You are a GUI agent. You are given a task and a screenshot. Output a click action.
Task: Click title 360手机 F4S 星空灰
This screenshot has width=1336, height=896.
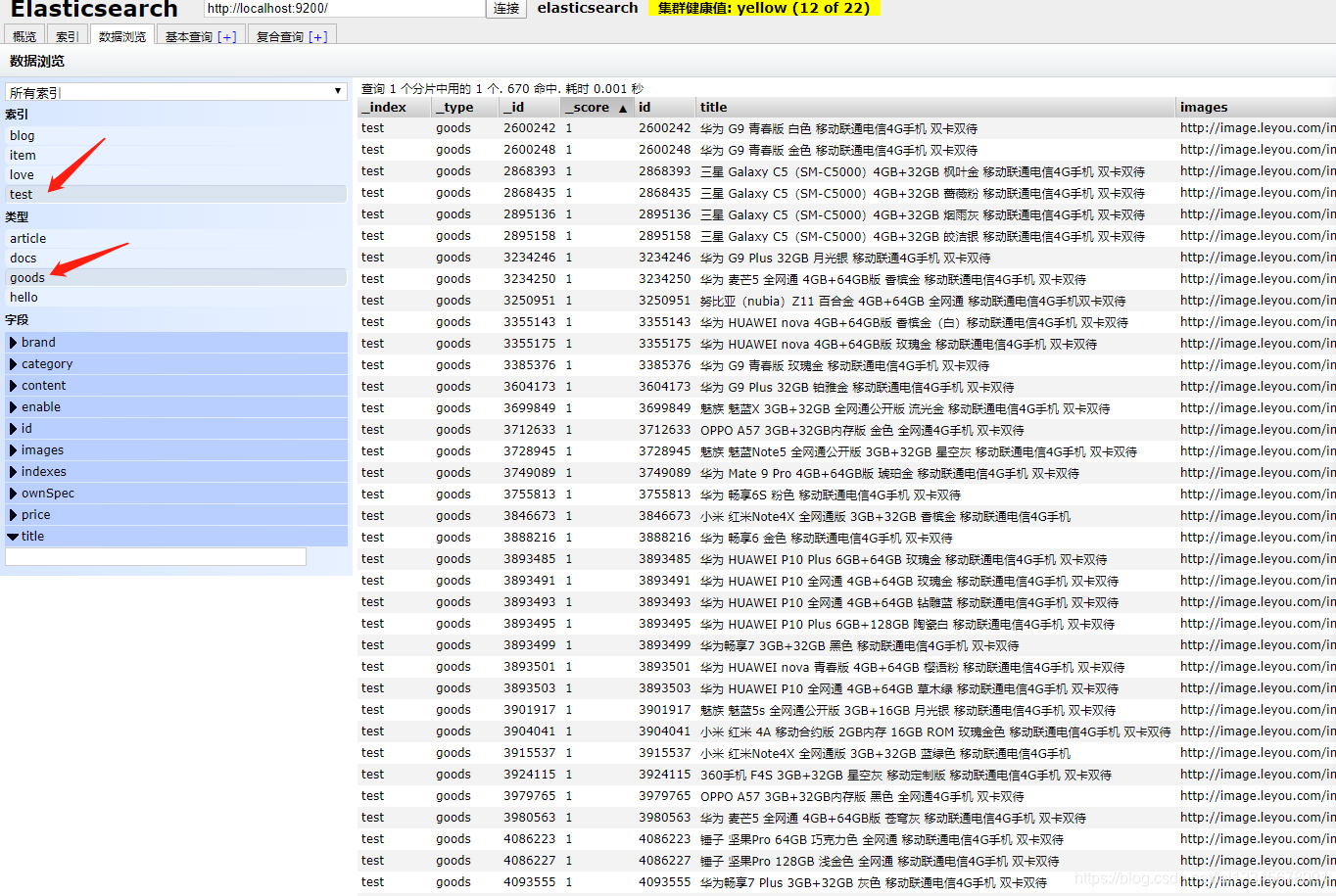[x=906, y=775]
